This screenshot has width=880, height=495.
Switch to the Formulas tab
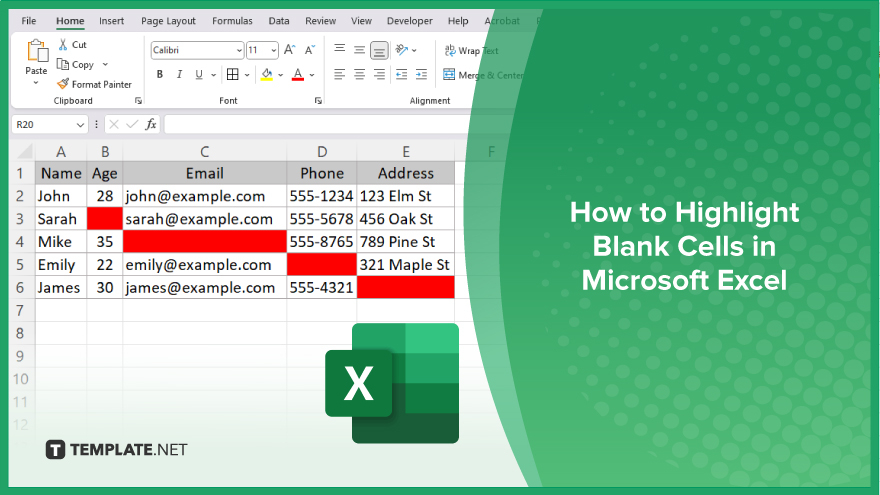(x=232, y=21)
